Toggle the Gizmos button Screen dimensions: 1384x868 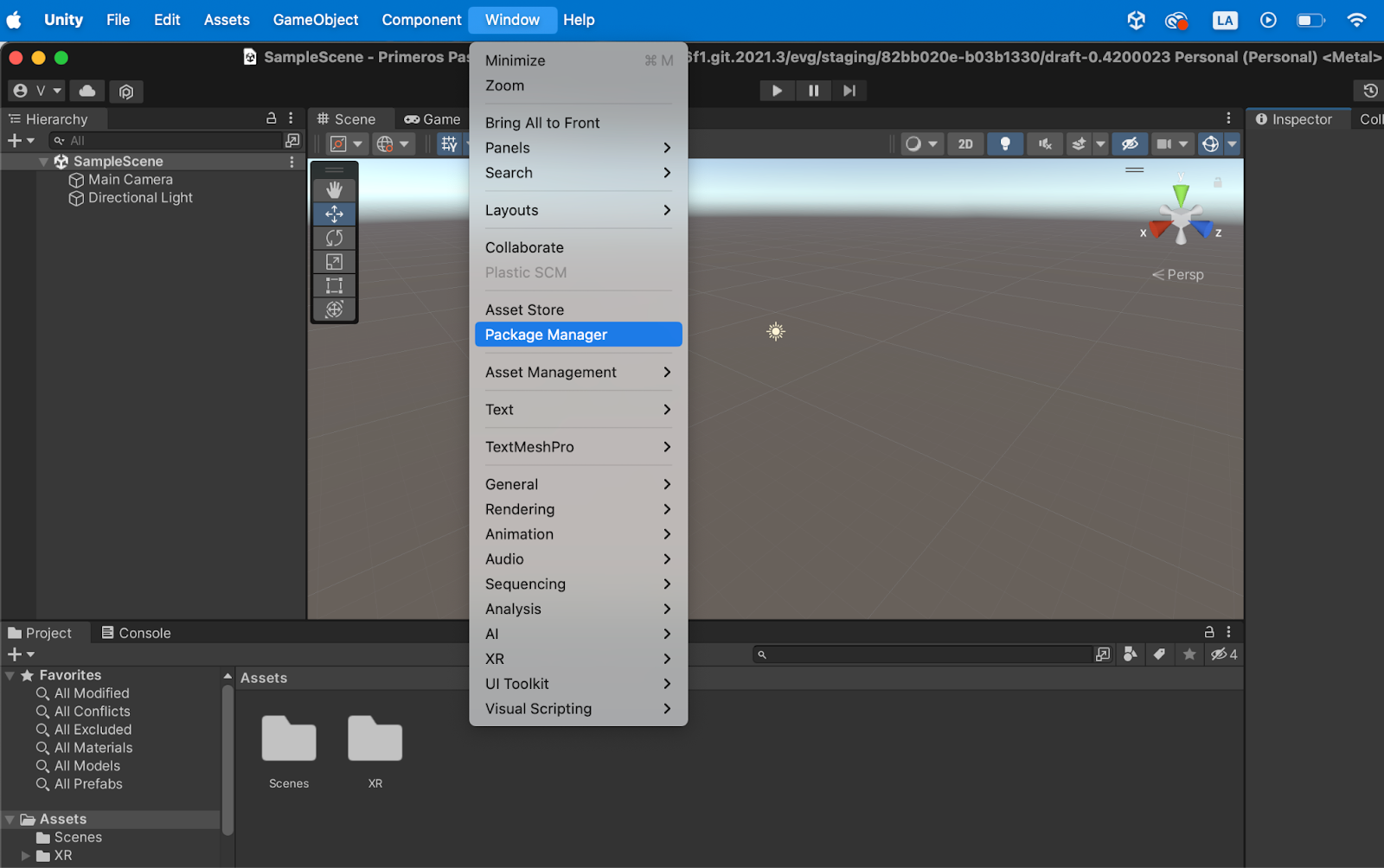(1211, 144)
